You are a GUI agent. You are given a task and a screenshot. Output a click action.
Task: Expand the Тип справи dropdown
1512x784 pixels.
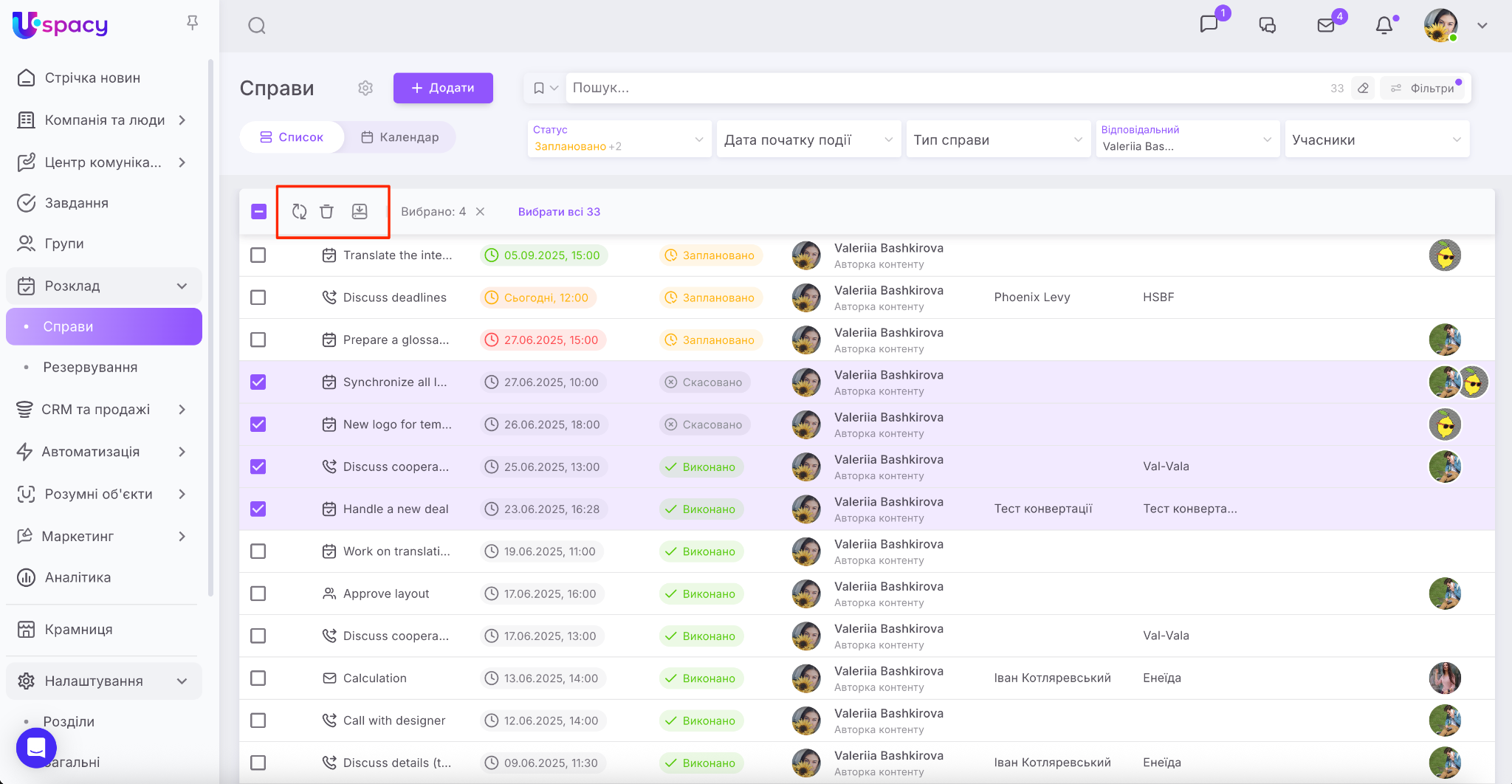click(997, 140)
